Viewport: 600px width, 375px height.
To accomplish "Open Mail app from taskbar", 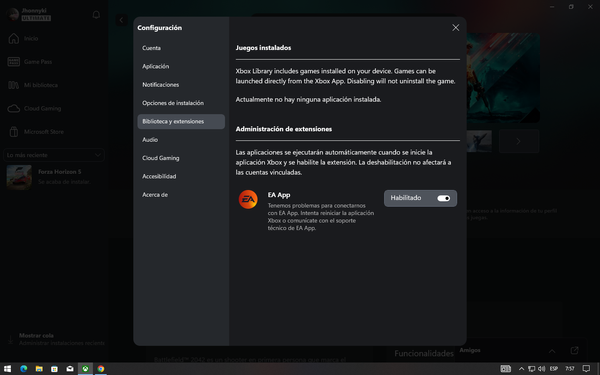I will tap(70, 369).
